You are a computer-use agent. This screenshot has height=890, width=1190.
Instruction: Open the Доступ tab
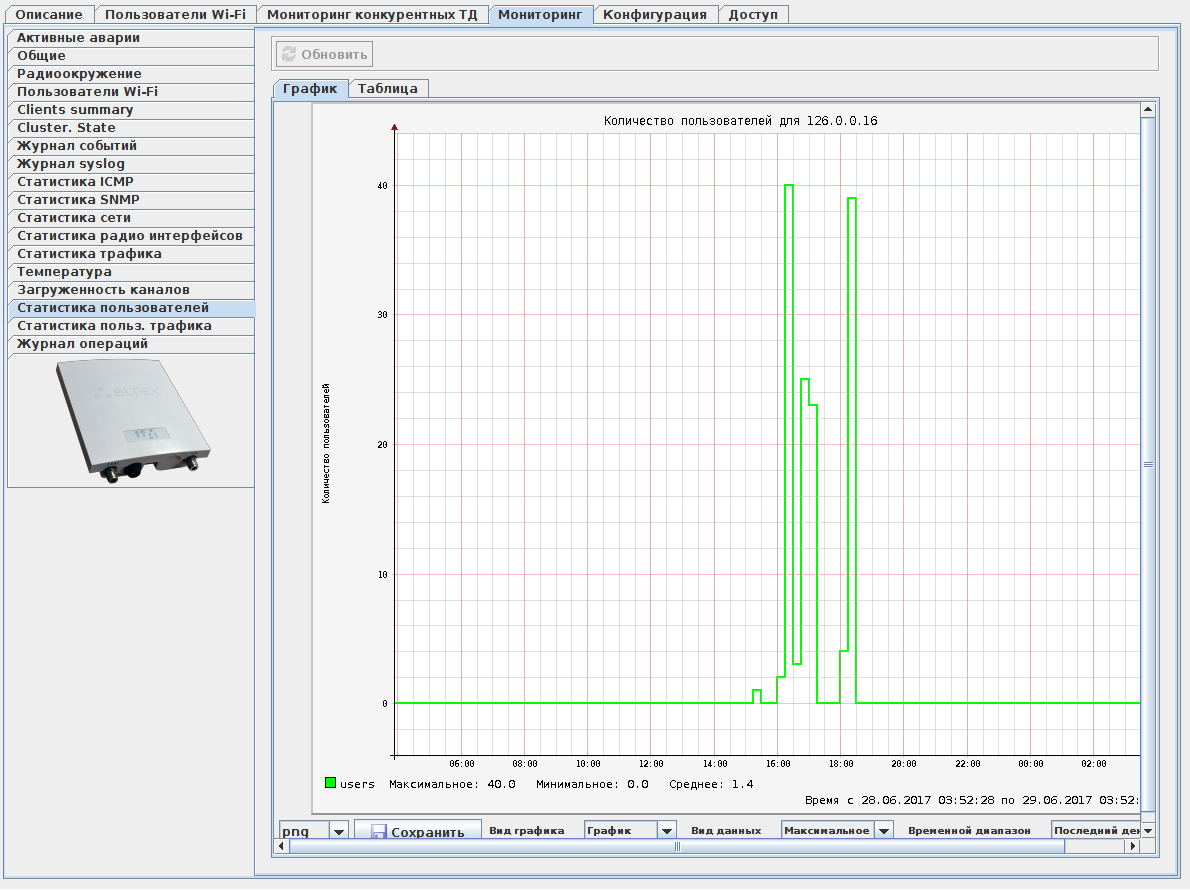753,15
